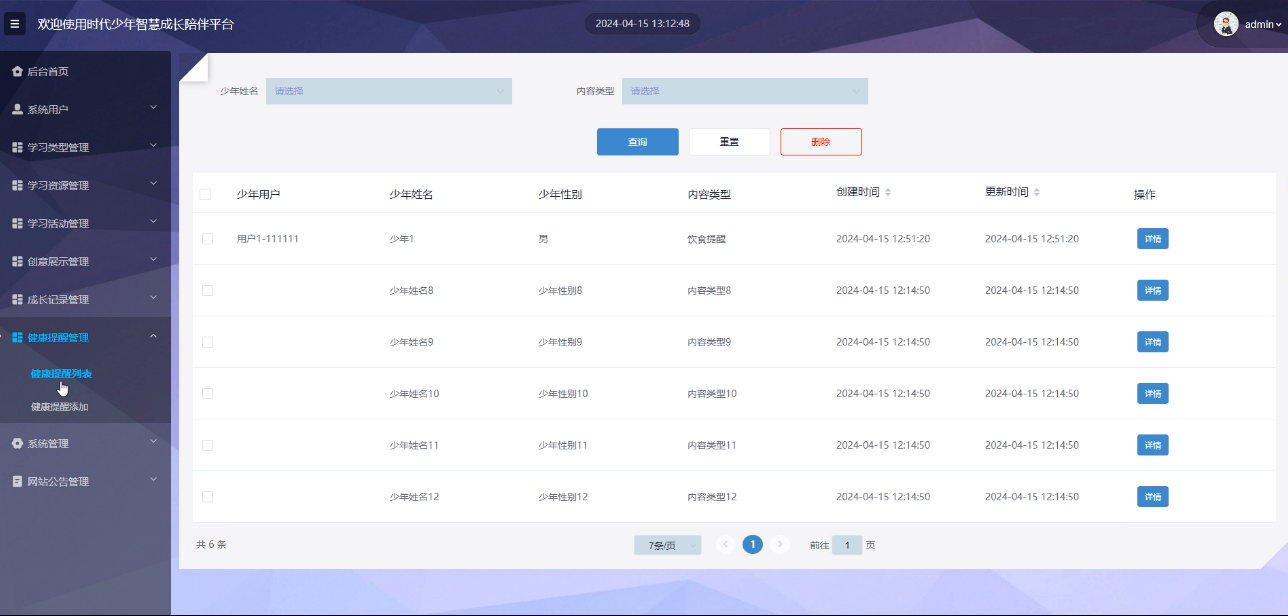Viewport: 1288px width, 616px height.
Task: Select the row for 少年姓名12
Action: pos(207,497)
